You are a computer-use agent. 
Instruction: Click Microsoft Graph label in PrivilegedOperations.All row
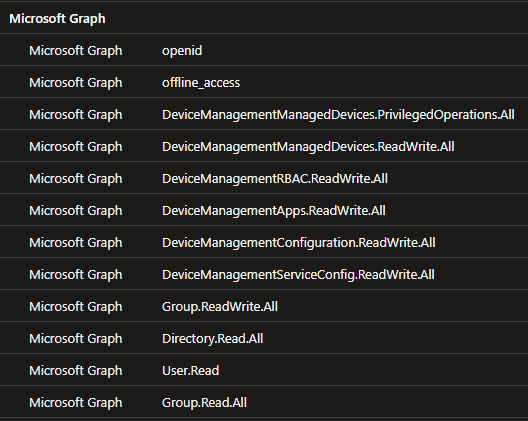[76, 115]
